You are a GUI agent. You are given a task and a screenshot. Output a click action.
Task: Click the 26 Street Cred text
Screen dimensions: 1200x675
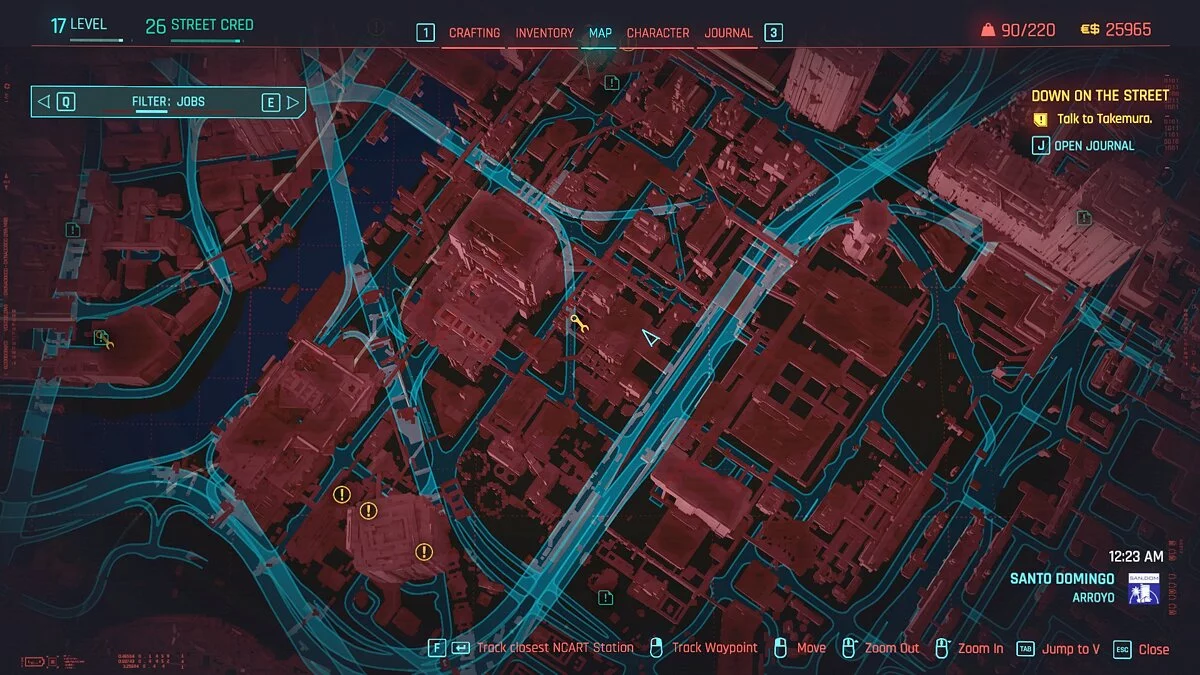coord(199,25)
